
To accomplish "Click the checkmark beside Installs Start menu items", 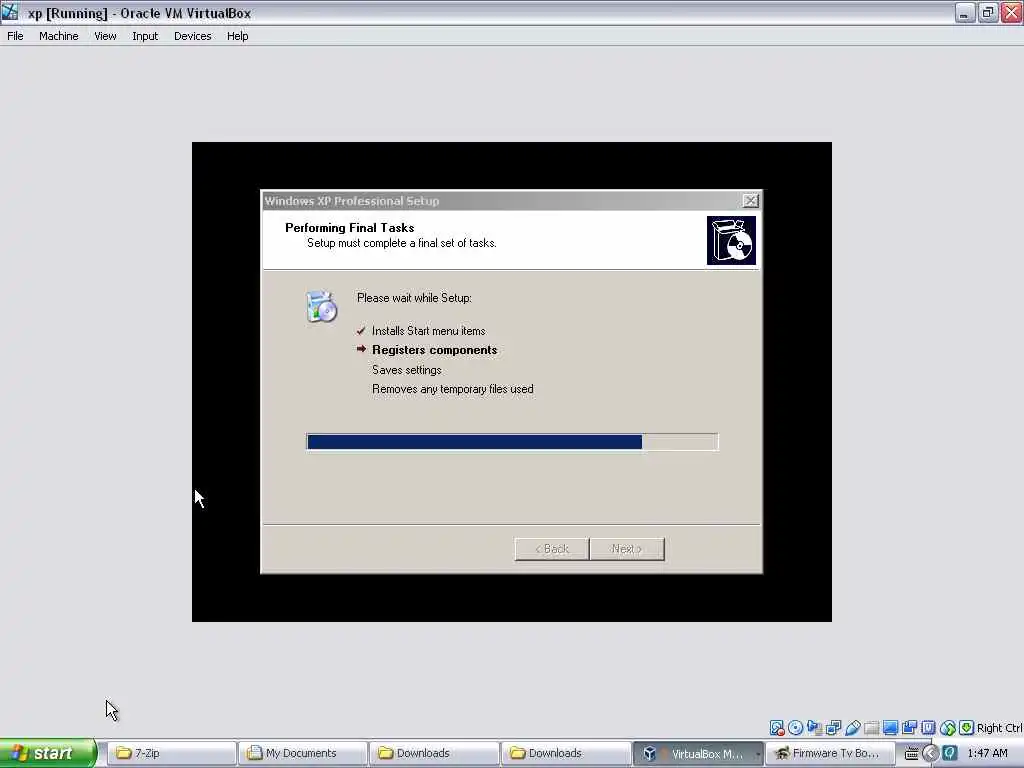I will [x=361, y=330].
